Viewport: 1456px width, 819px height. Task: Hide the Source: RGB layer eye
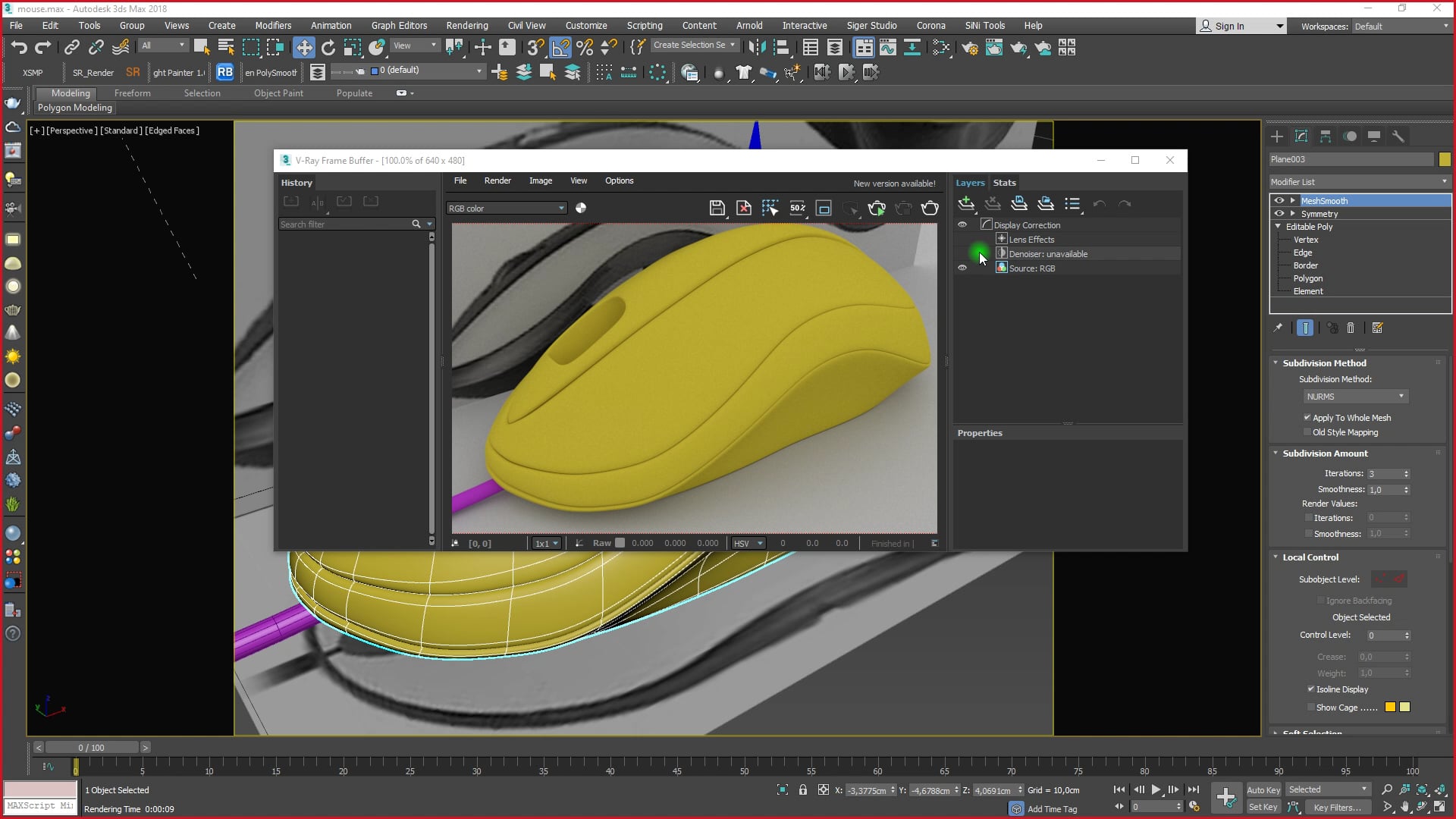point(962,268)
